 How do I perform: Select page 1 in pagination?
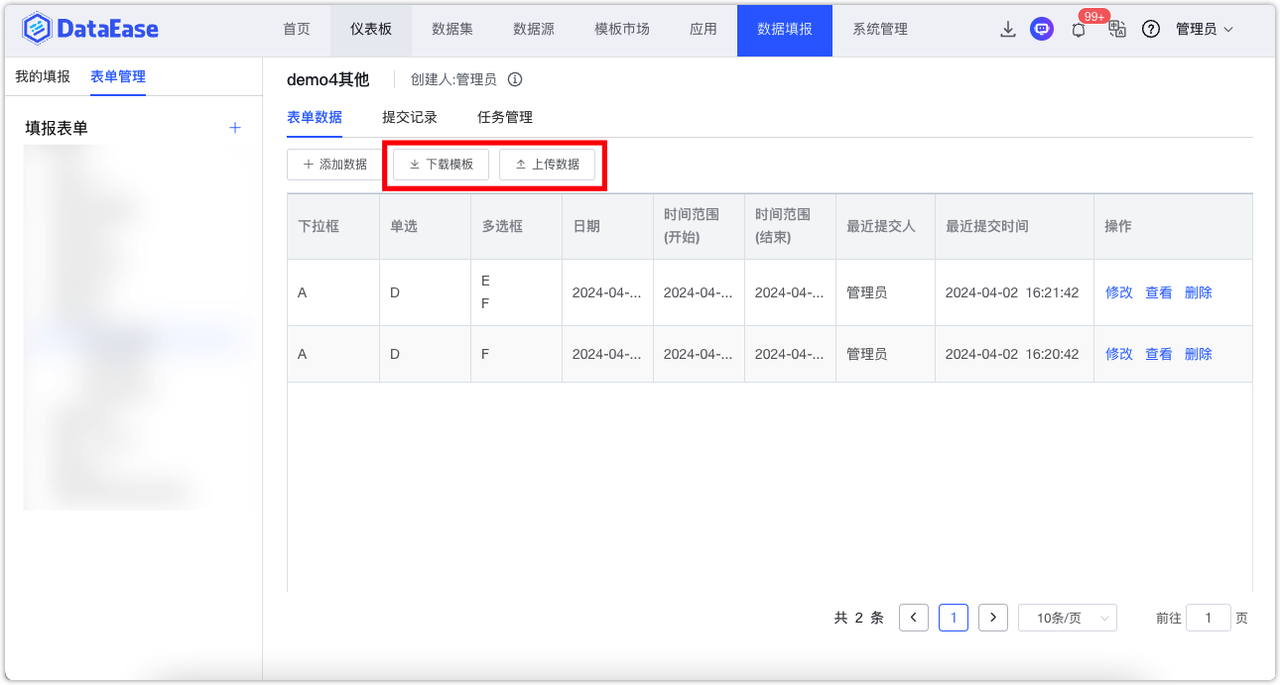[953, 618]
